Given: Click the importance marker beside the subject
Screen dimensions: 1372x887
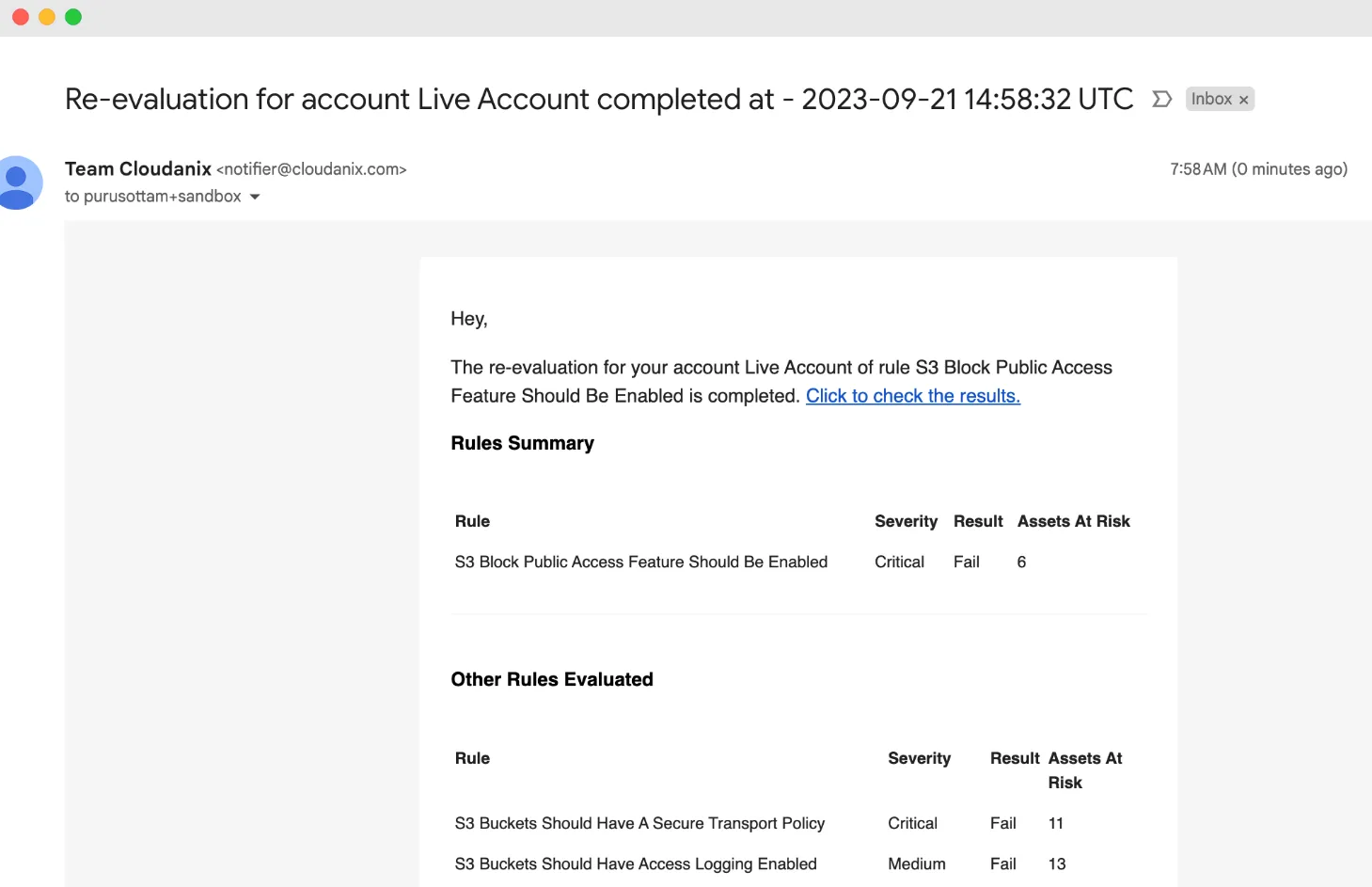Looking at the screenshot, I should click(x=1161, y=99).
